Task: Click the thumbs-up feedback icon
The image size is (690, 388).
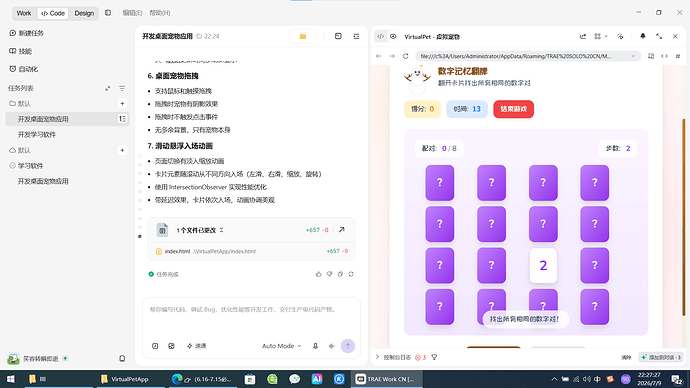Action: click(319, 274)
